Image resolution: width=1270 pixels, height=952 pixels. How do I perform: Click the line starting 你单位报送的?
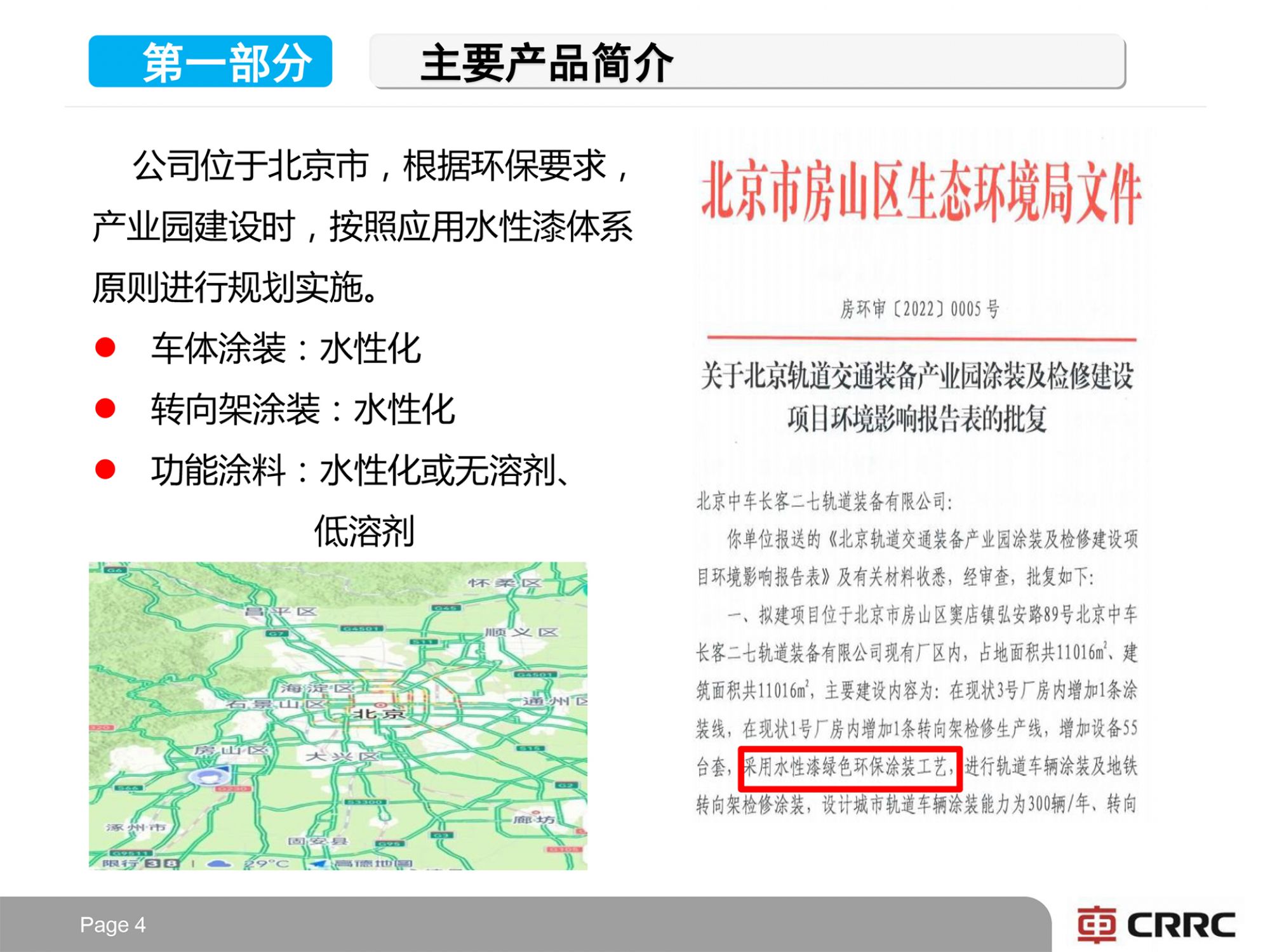[932, 539]
